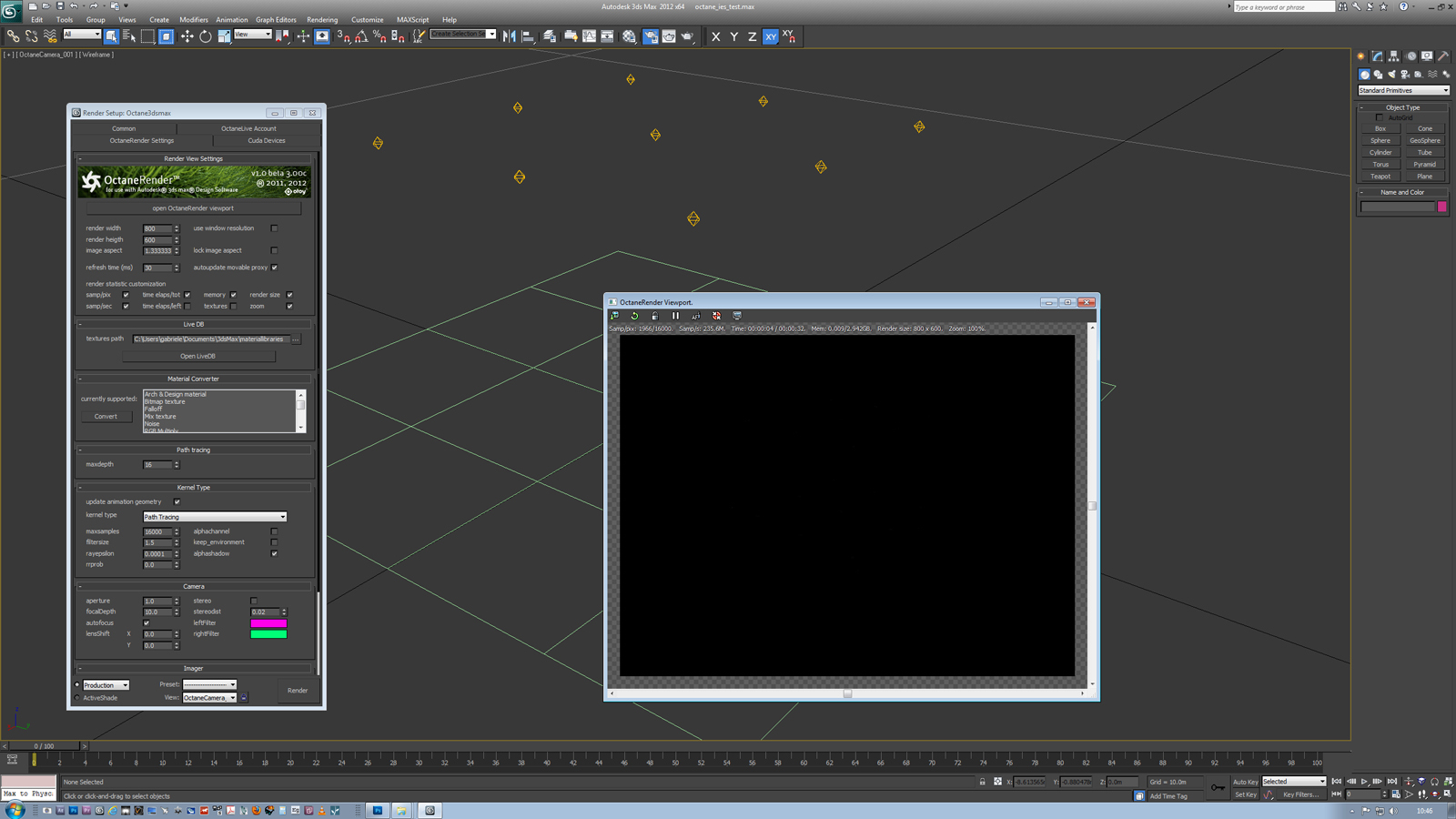Enable use window resolution checkbox
Viewport: 1456px width, 819px height.
pyautogui.click(x=274, y=228)
